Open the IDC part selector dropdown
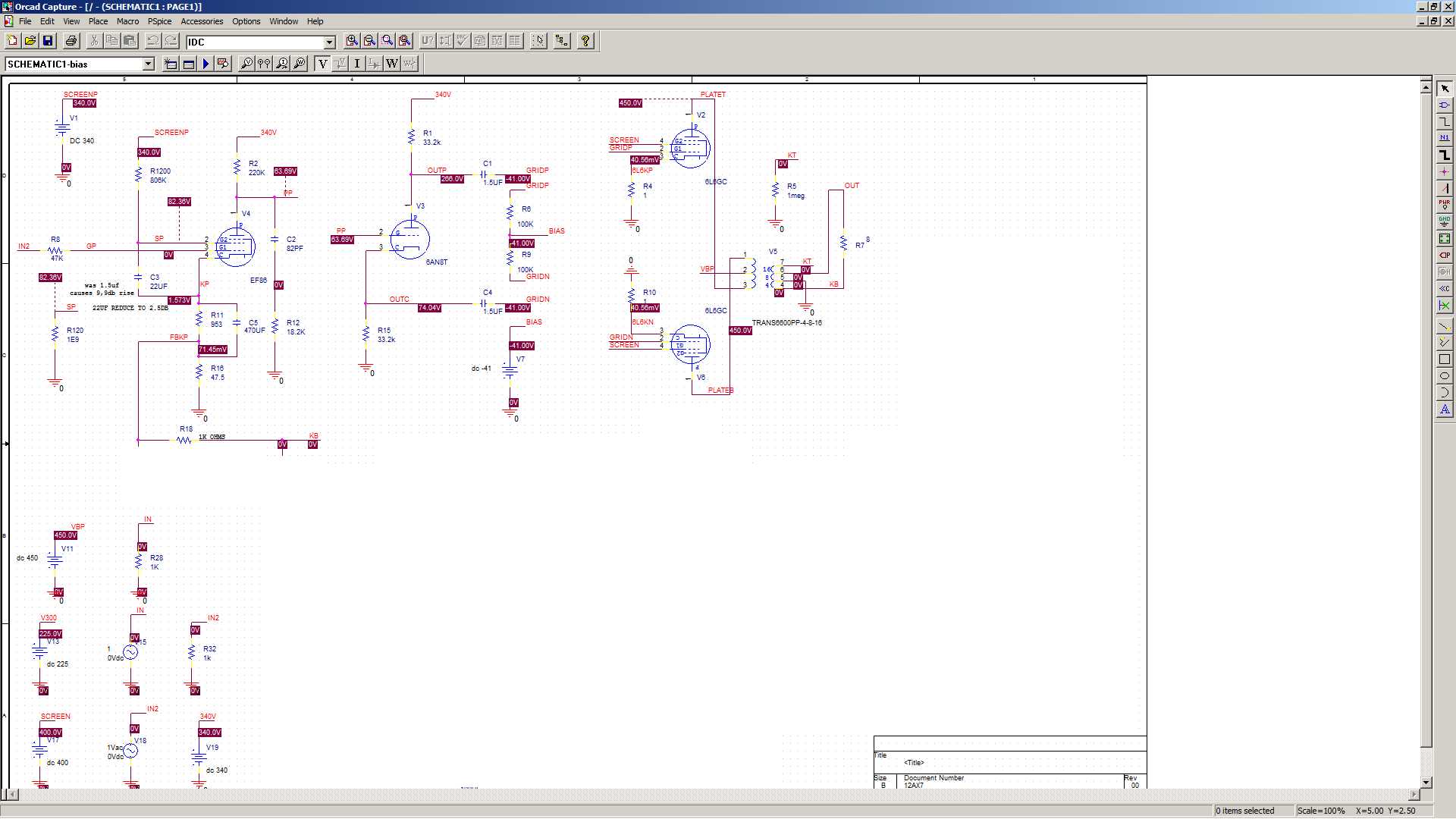The image size is (1456, 819). tap(329, 42)
